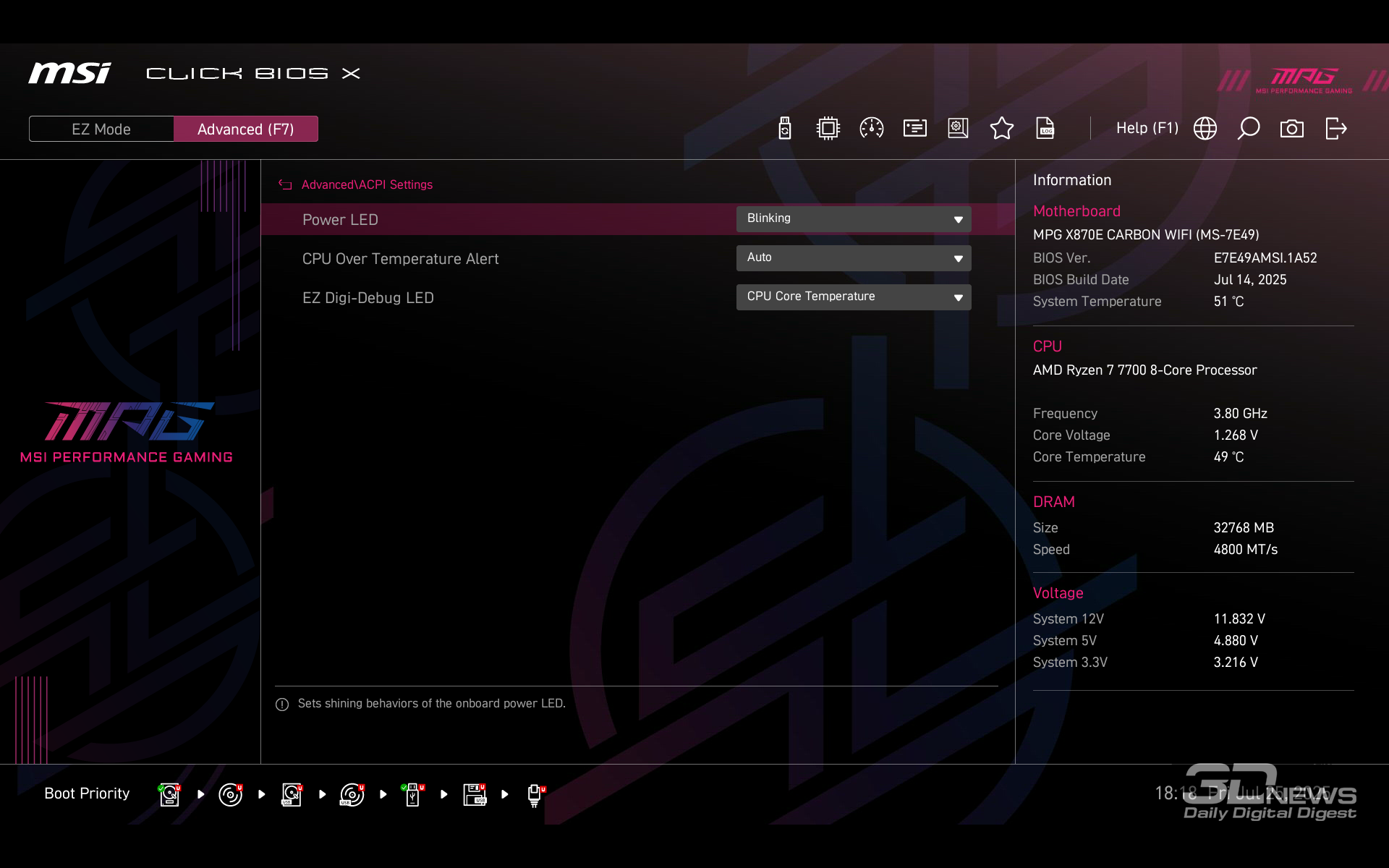The width and height of the screenshot is (1389, 868).
Task: Click the MPG X870E CARBON WIFI model name
Action: click(1146, 235)
